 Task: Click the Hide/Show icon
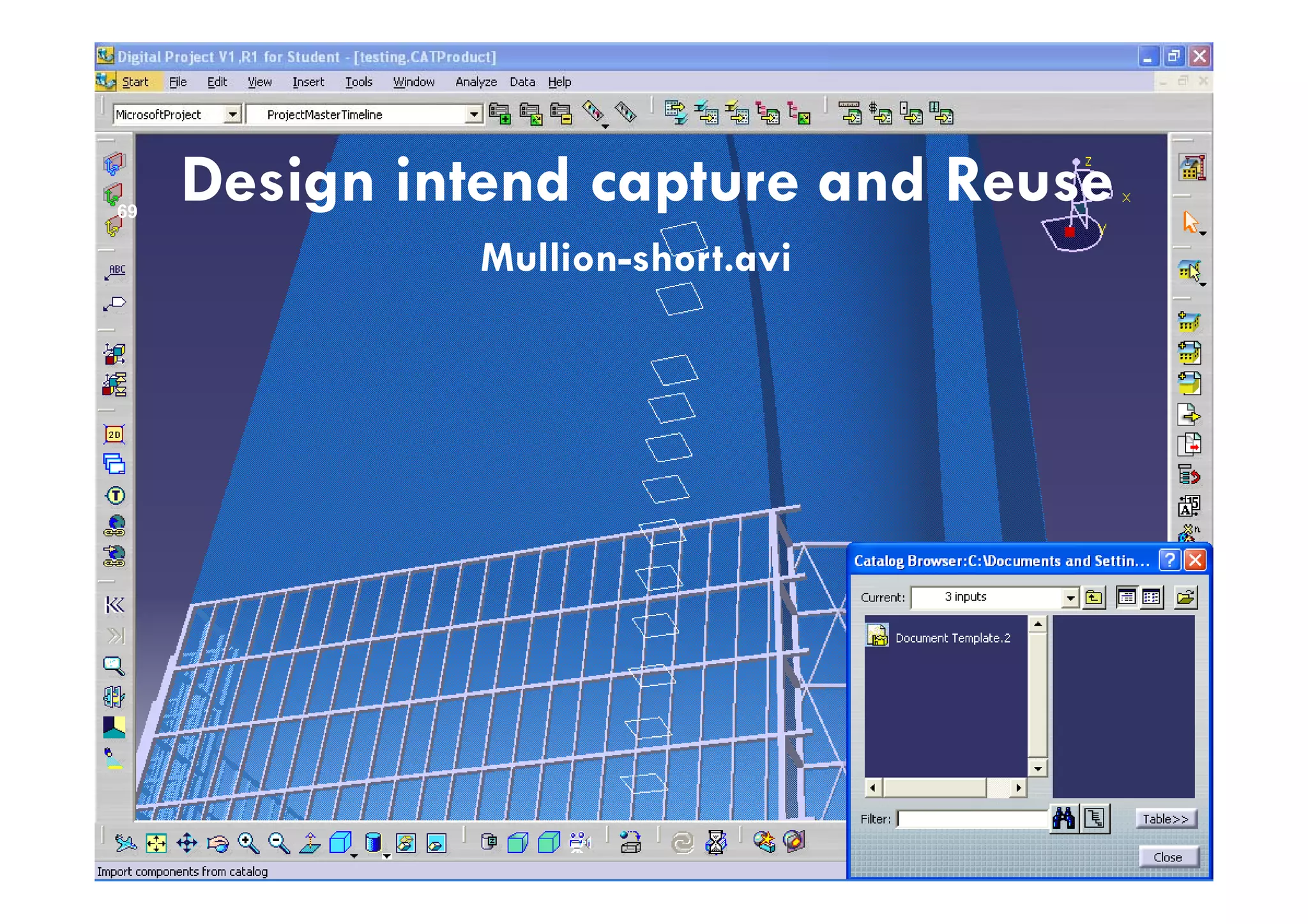(x=406, y=844)
